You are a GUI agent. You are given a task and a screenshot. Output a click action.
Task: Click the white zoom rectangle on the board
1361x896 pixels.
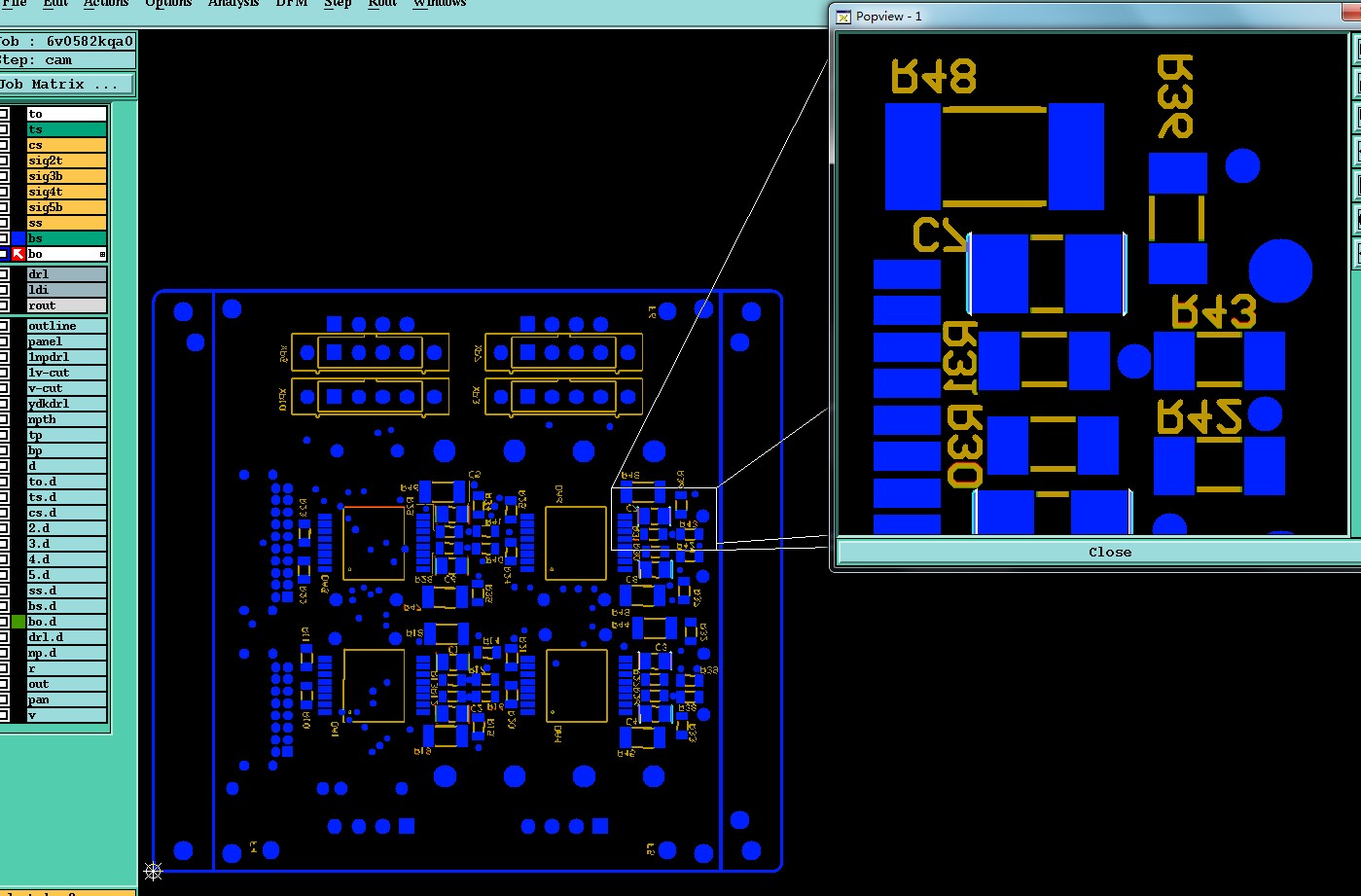(x=663, y=518)
